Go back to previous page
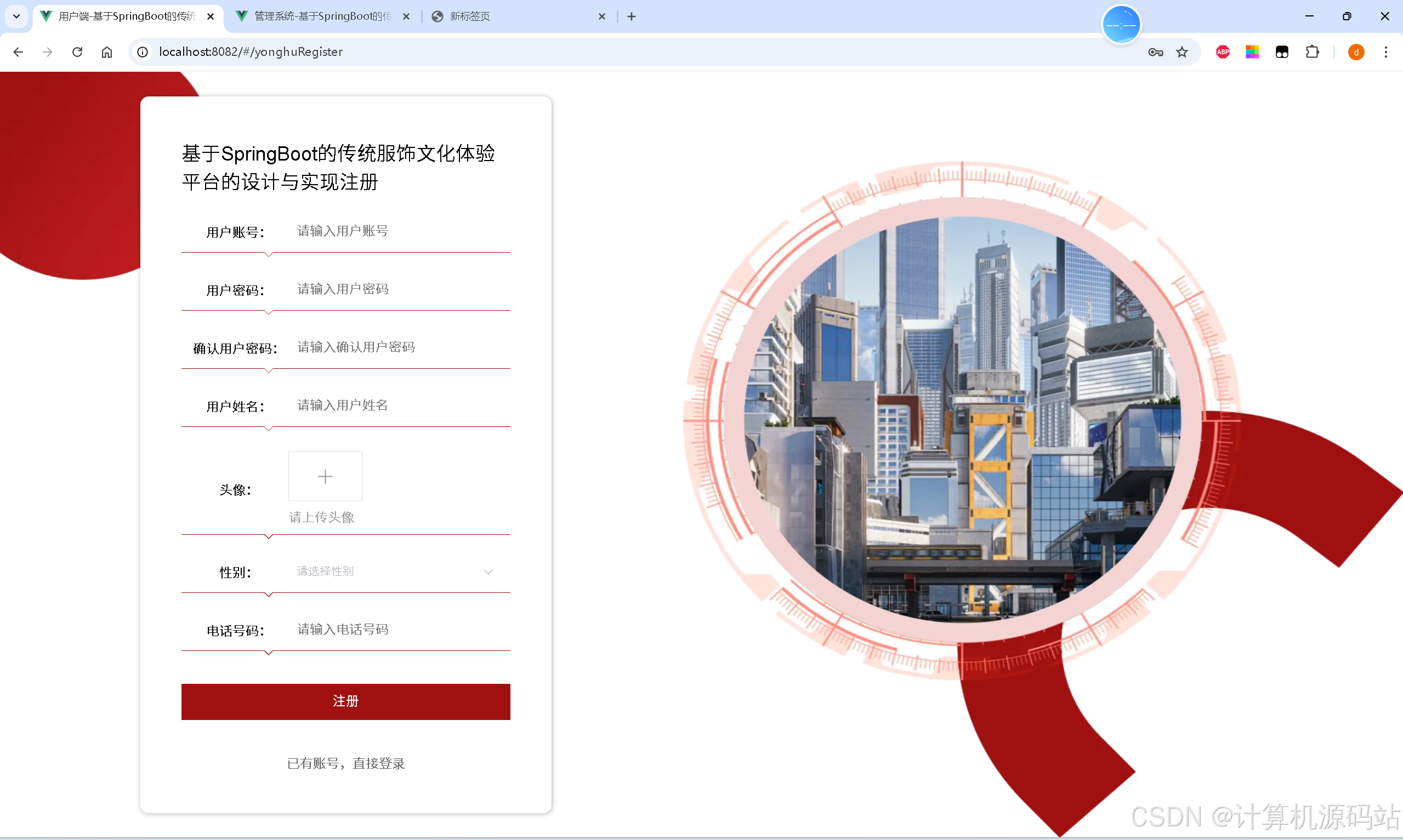 [18, 52]
